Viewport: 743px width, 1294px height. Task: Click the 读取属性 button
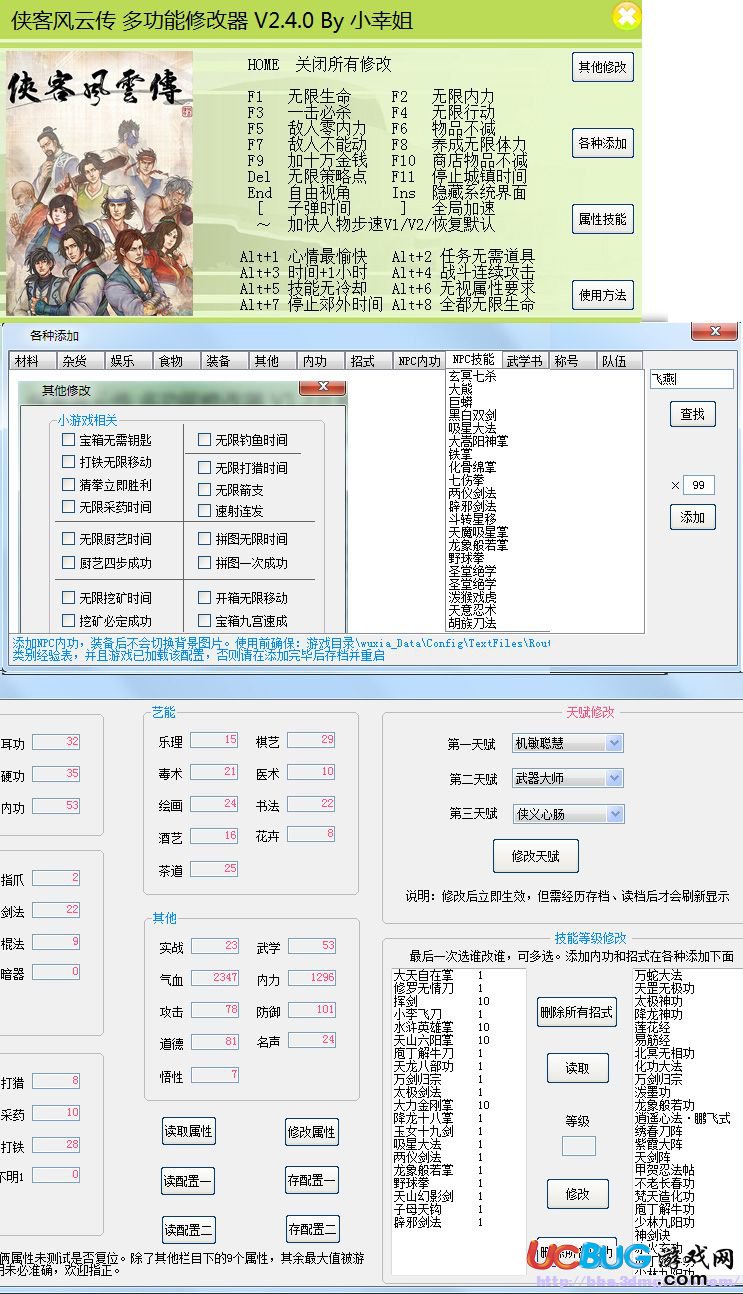click(188, 1131)
